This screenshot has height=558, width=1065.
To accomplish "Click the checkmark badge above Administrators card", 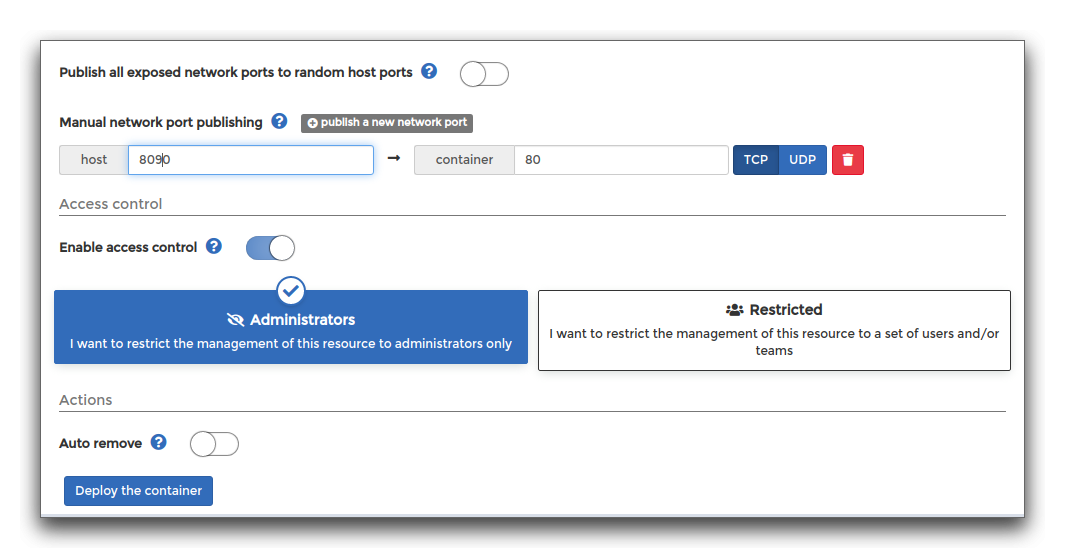I will [x=291, y=291].
